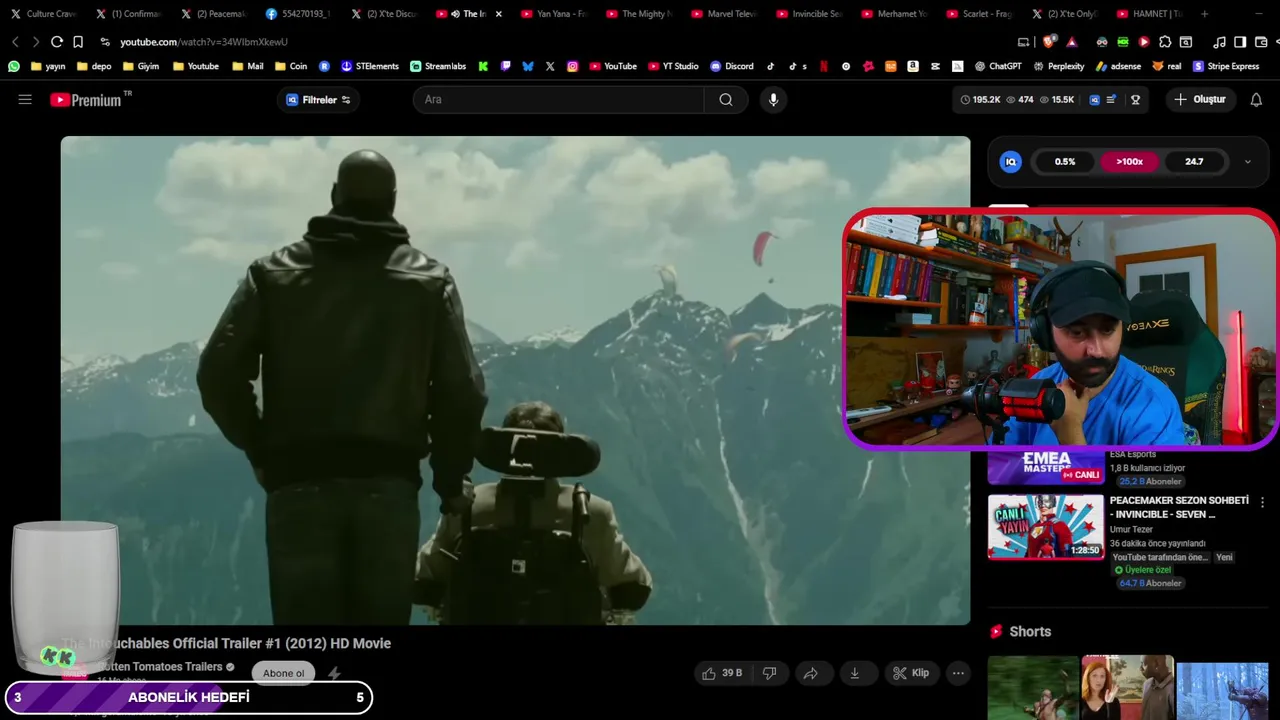Open the ChatGPT bookmark

(998, 66)
